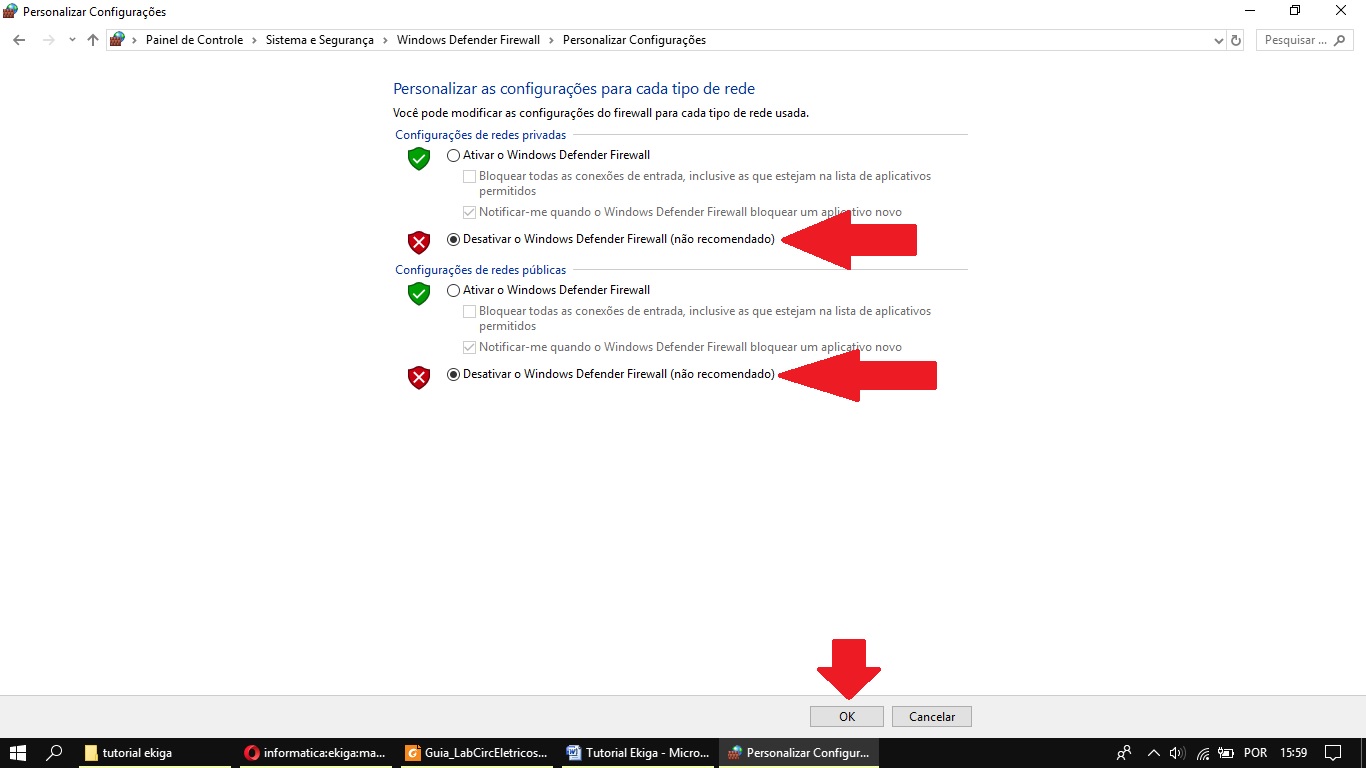
Task: Select Desativar Firewall for private networks
Action: [454, 240]
